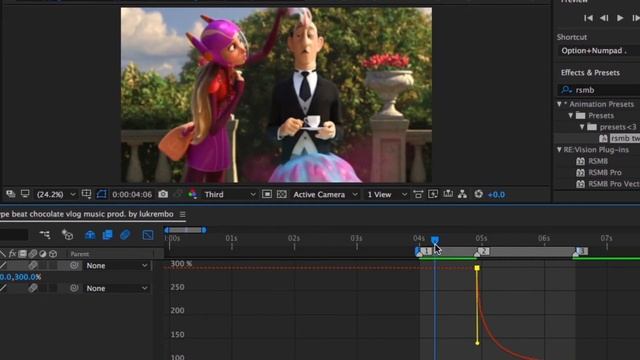
Task: Click the grid and guide options icon
Action: click(x=86, y=194)
